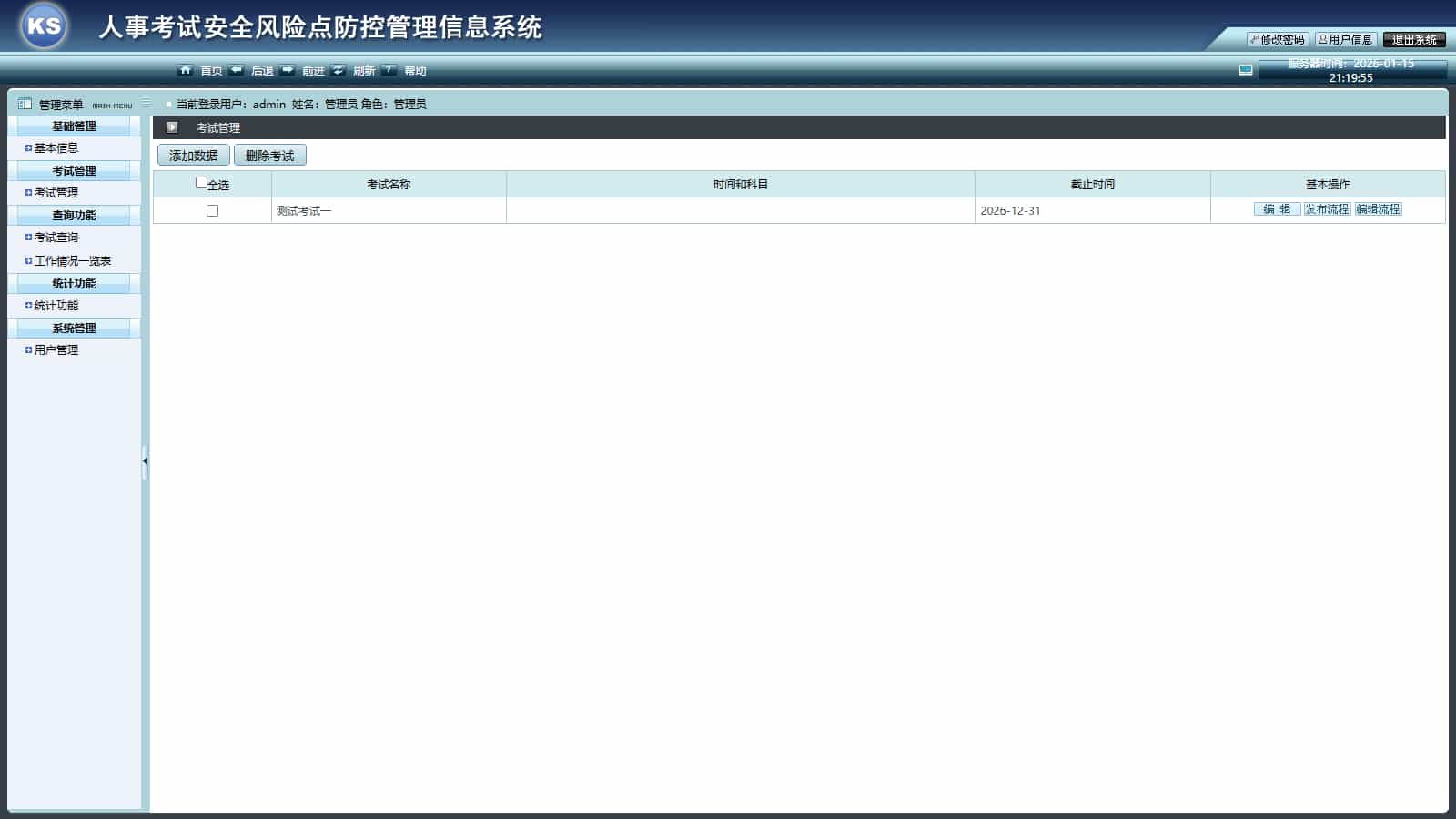Click the KS logo icon
The height and width of the screenshot is (819, 1456).
pyautogui.click(x=44, y=26)
